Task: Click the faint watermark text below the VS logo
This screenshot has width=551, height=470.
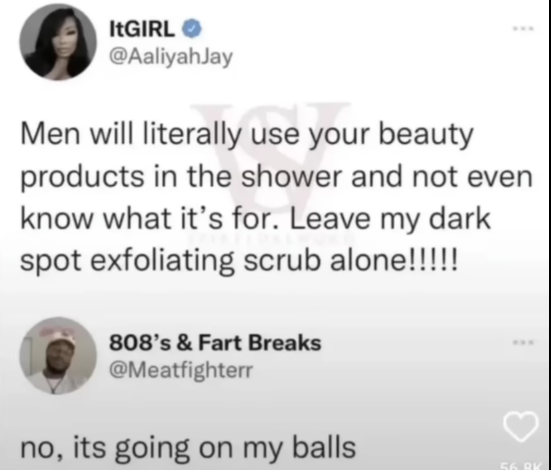Action: pyautogui.click(x=271, y=239)
